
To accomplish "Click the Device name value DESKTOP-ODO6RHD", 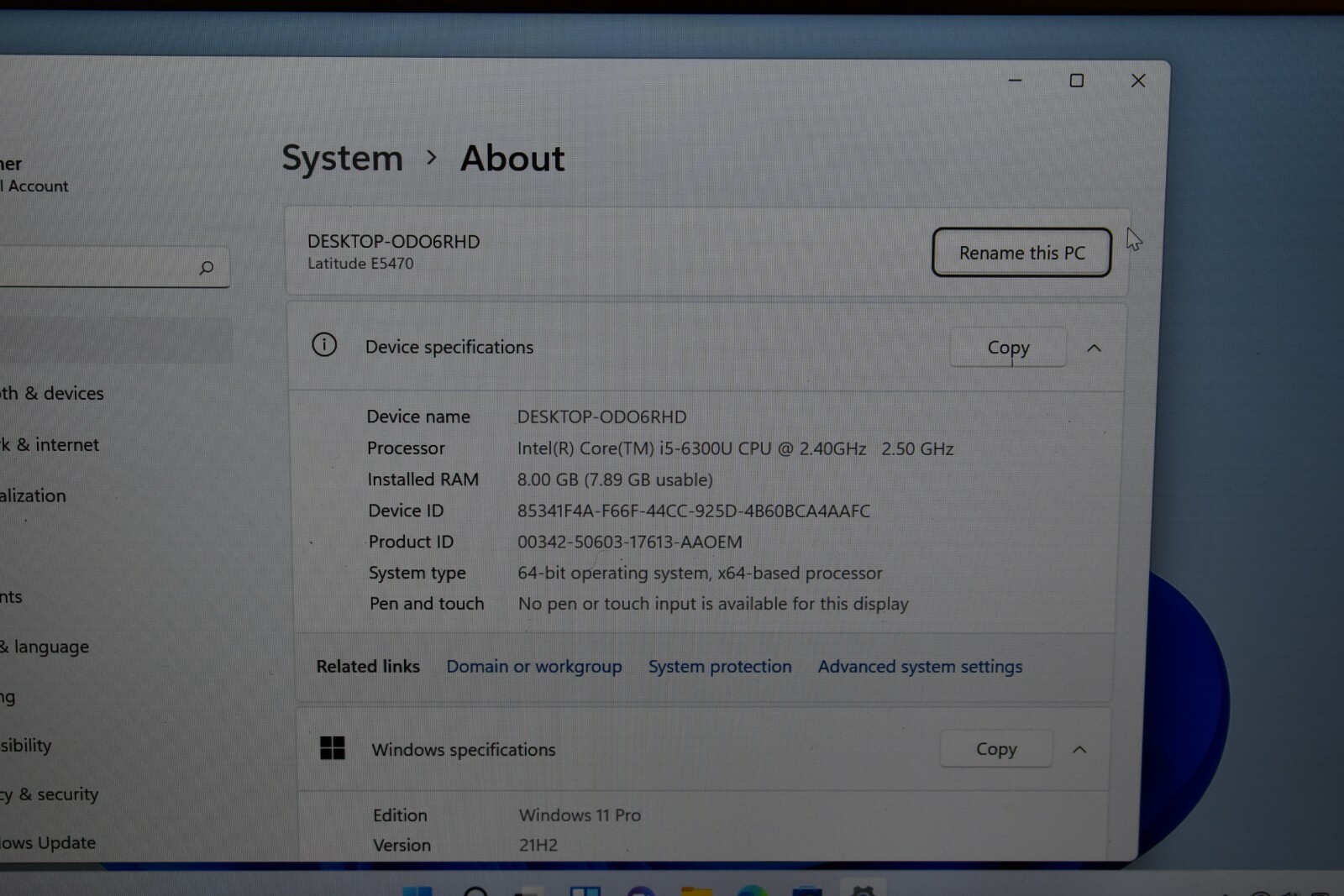I will [x=601, y=417].
